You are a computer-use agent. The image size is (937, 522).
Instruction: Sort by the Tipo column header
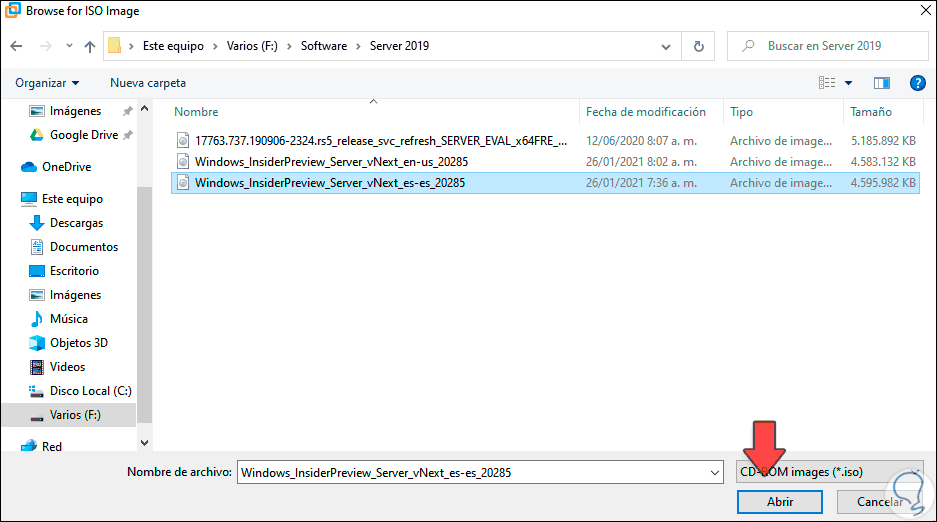pyautogui.click(x=742, y=112)
